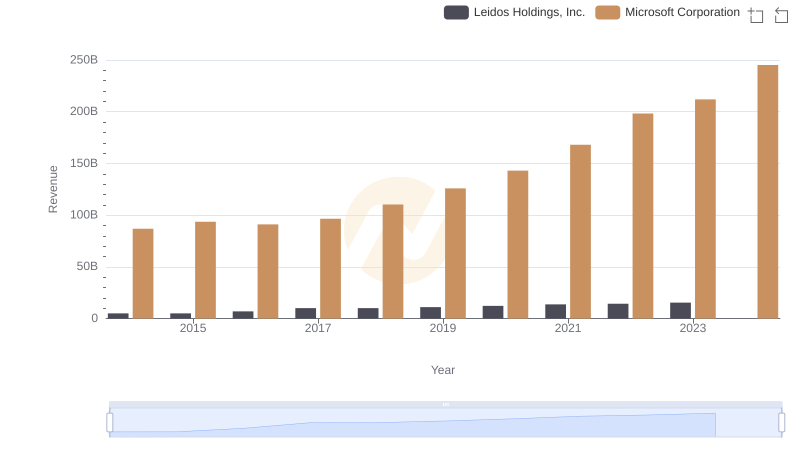Click the Leidos bar for 2019
The height and width of the screenshot is (461, 800).
point(430,313)
